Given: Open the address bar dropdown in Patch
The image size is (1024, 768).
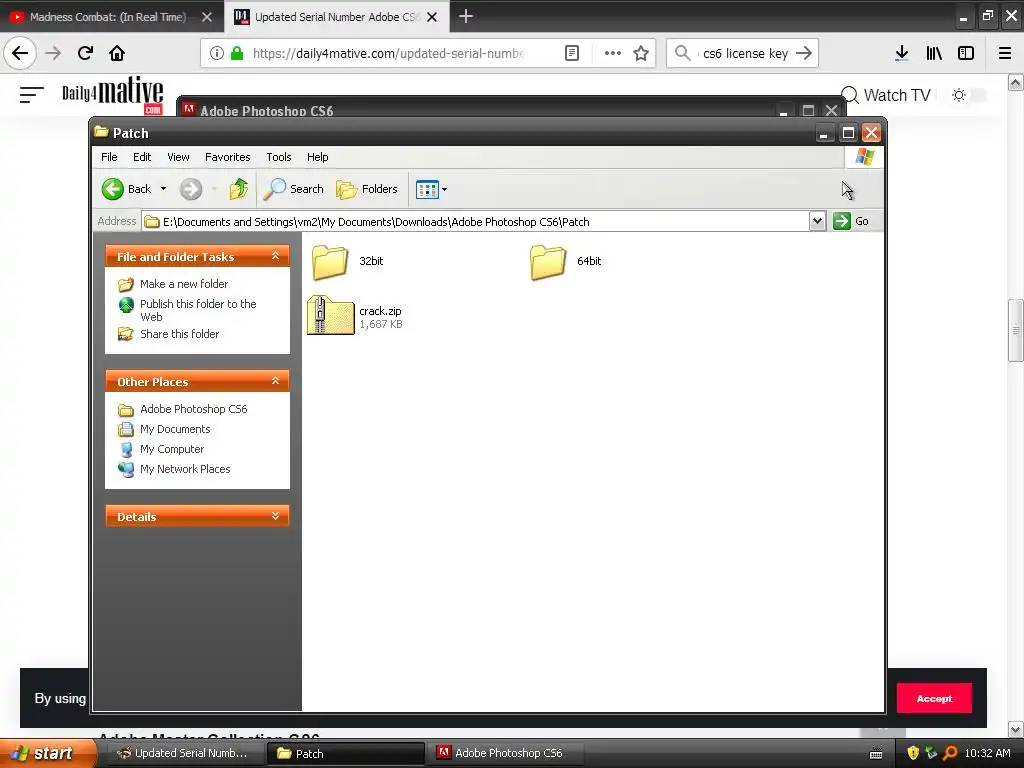Looking at the screenshot, I should coord(817,221).
